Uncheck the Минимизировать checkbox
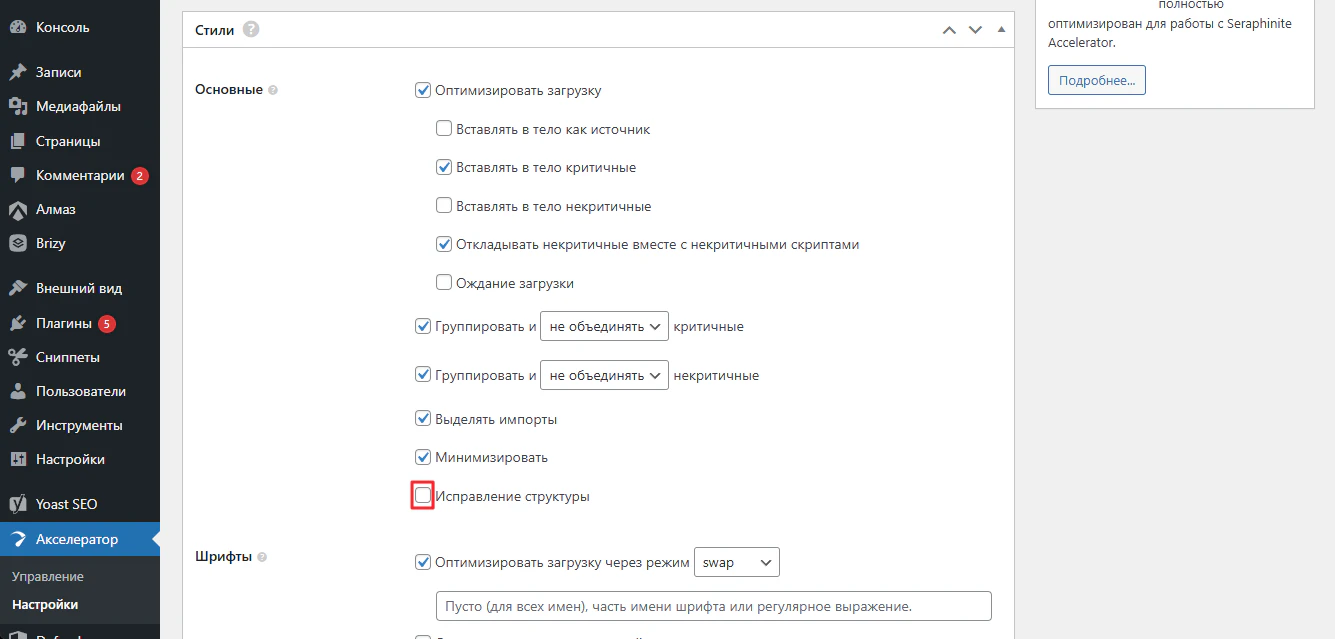Viewport: 1335px width, 639px height. (423, 458)
